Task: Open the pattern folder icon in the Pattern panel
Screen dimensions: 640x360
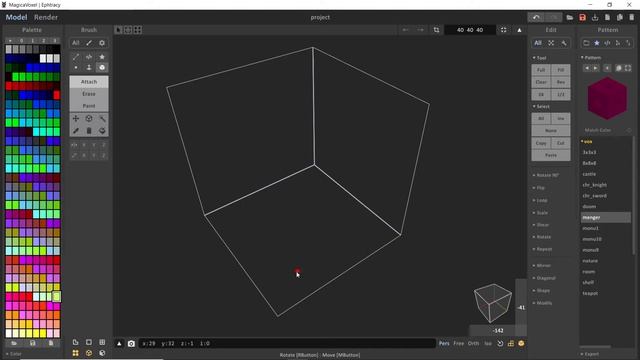Action: [586, 43]
